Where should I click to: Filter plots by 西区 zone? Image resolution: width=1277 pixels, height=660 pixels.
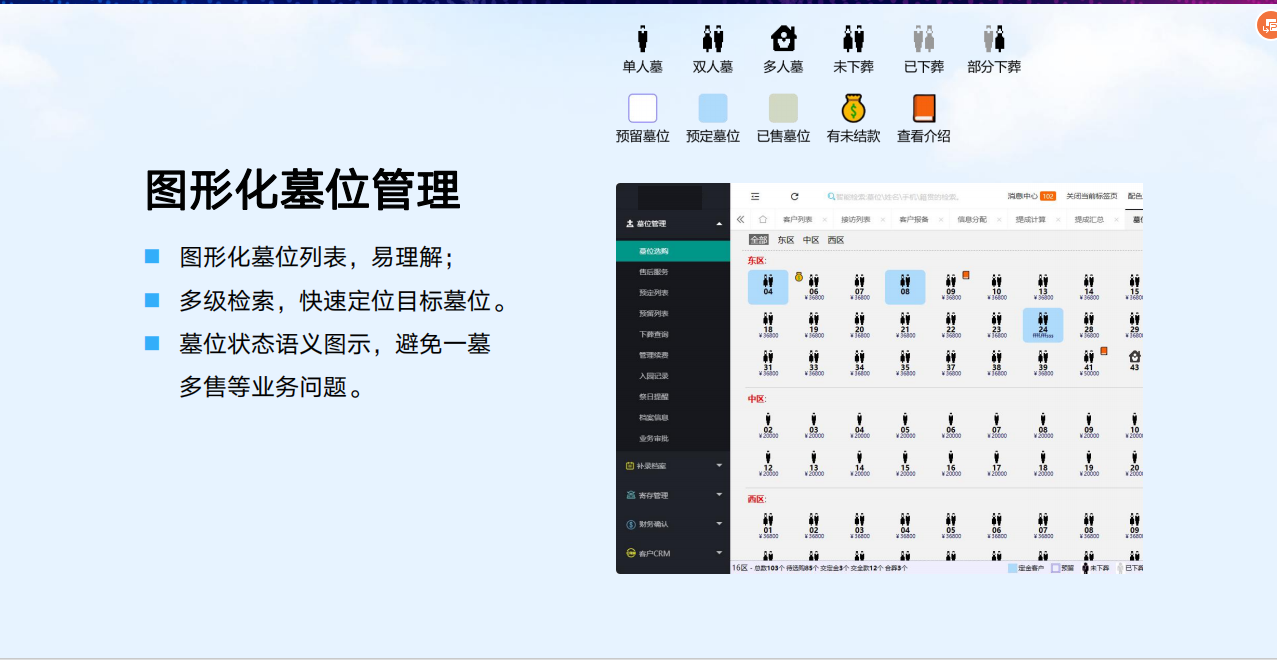pyautogui.click(x=836, y=240)
